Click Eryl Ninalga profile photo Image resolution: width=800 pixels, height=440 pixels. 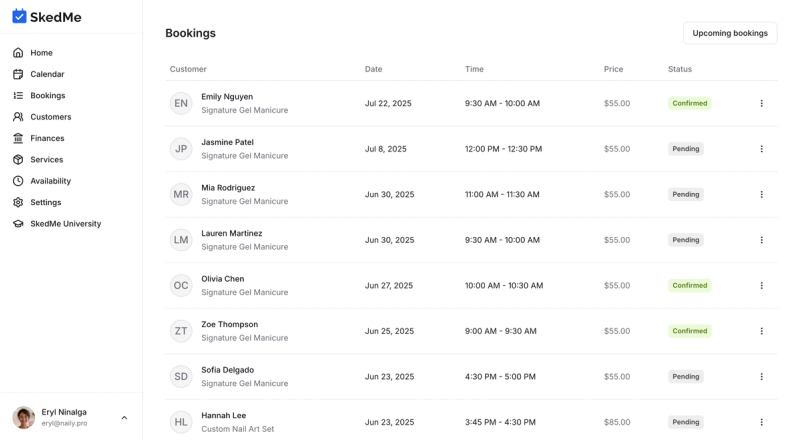coord(23,418)
